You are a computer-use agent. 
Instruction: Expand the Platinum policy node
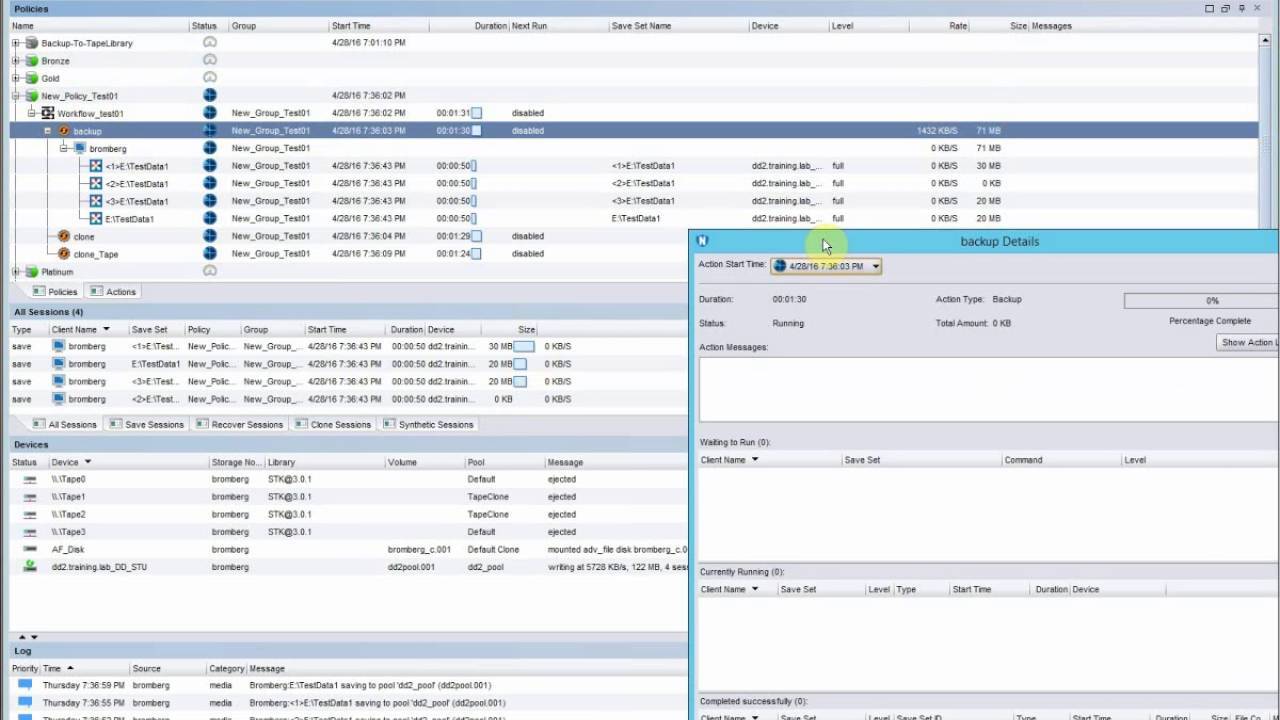pyautogui.click(x=15, y=271)
